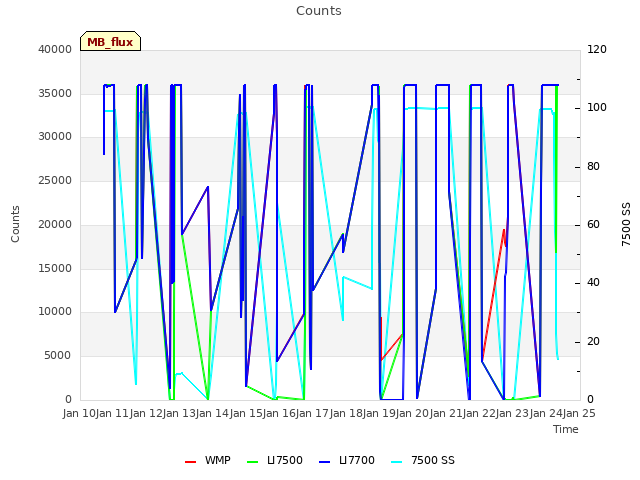Click the 80 tick on right axis
This screenshot has width=640, height=480.
click(x=593, y=166)
